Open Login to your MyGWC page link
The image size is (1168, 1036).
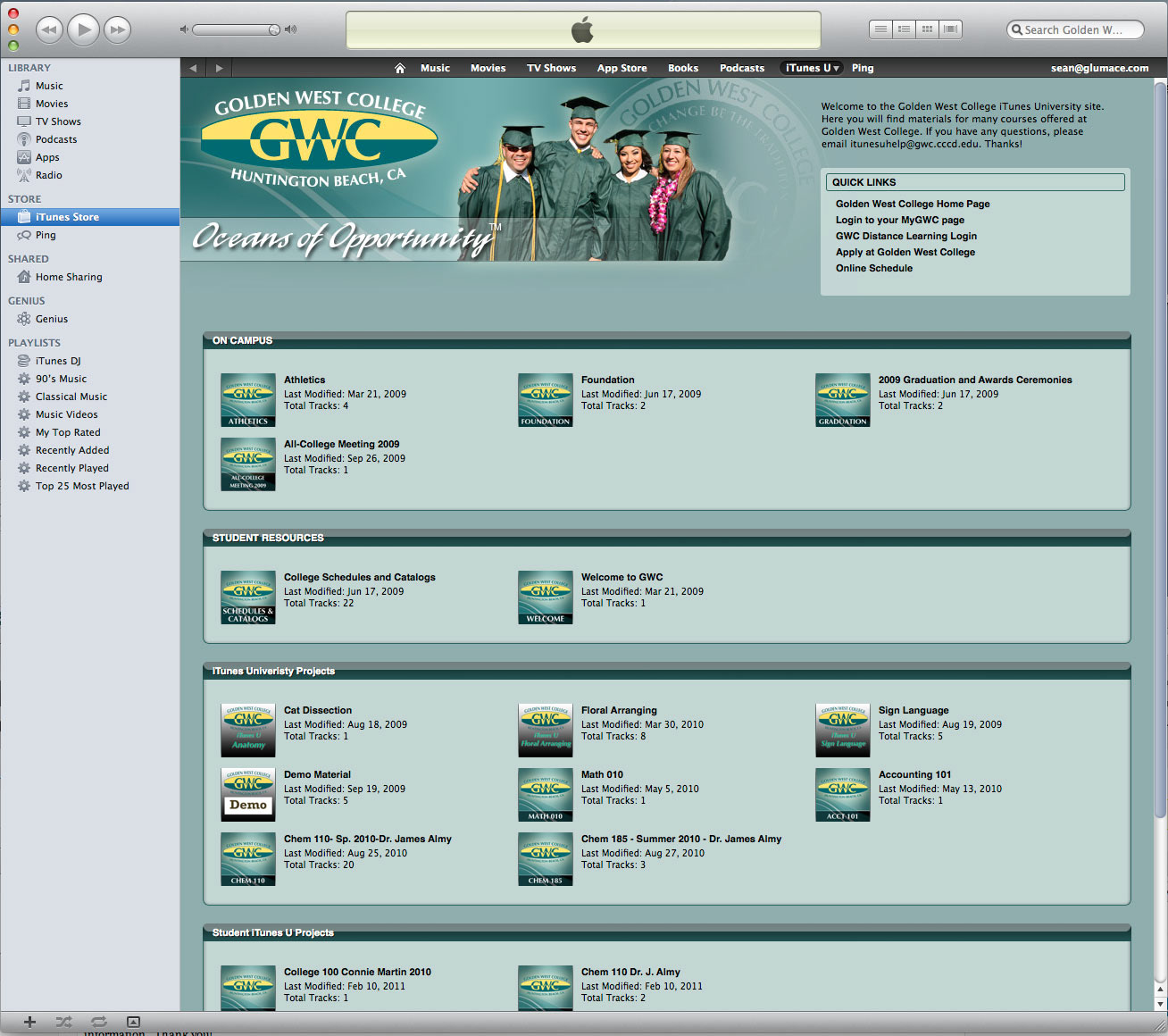(x=900, y=220)
